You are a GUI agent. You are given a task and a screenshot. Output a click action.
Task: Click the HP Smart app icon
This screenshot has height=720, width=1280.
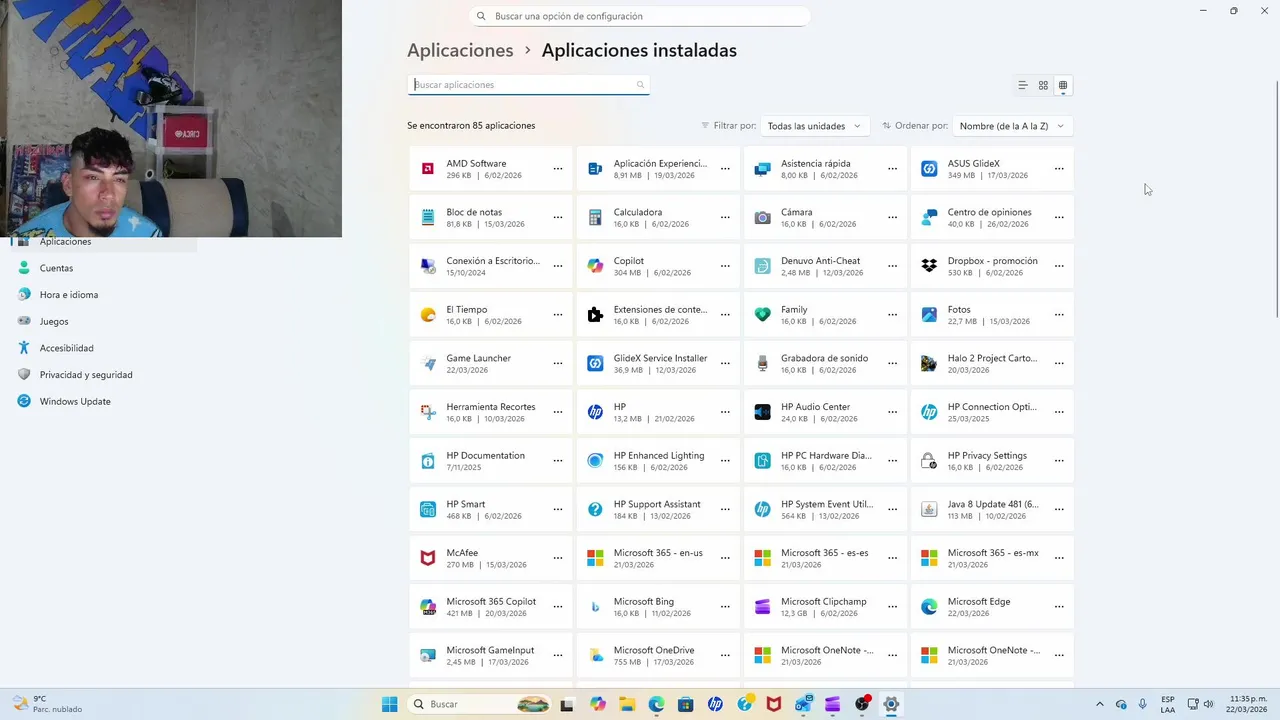[428, 509]
